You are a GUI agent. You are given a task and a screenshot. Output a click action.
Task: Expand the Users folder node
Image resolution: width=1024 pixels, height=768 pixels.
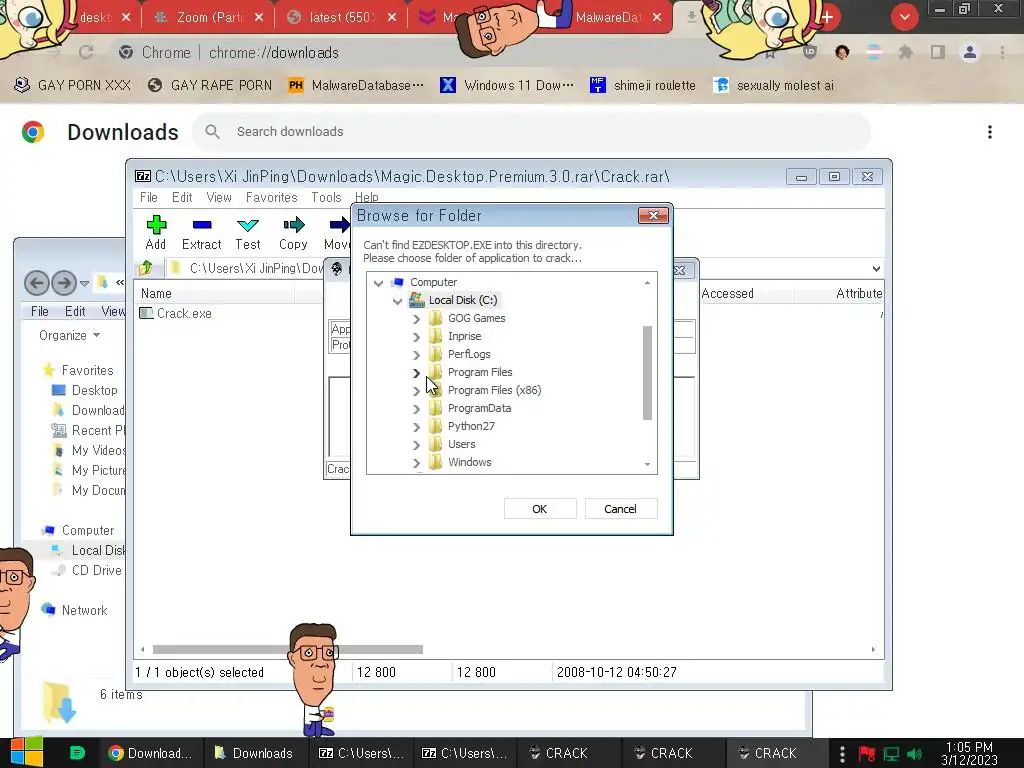[x=416, y=445]
